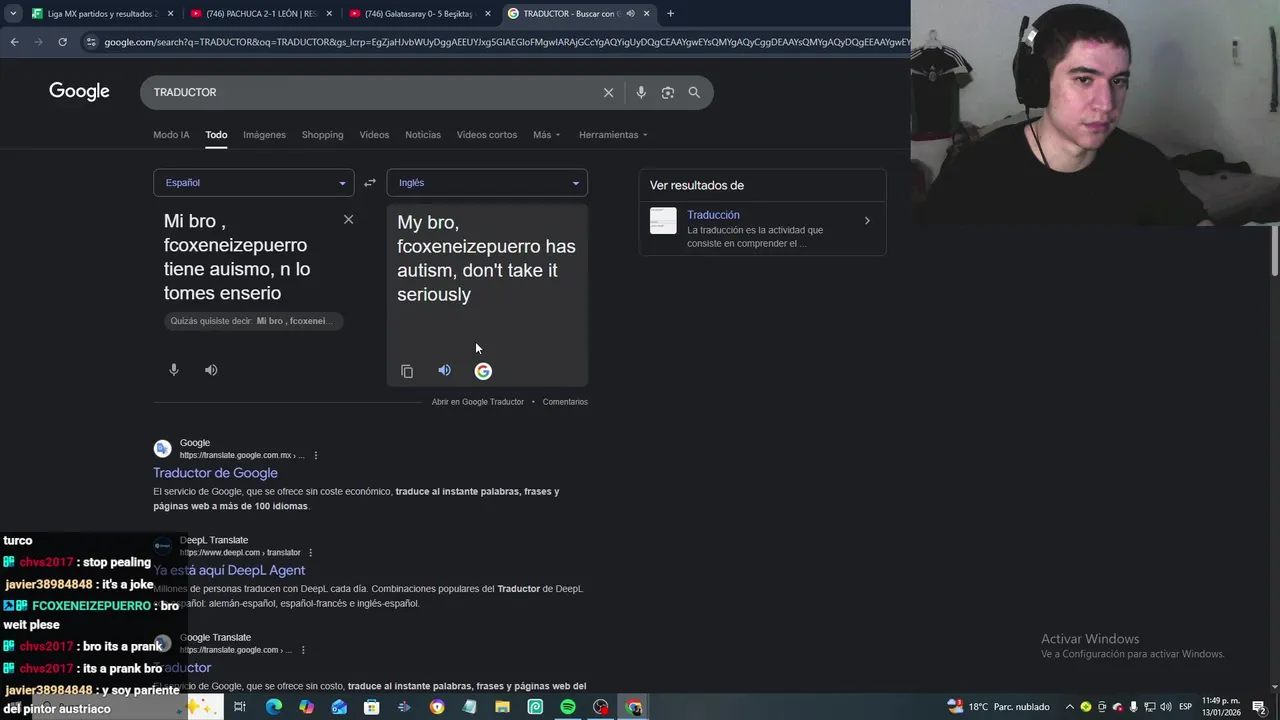This screenshot has width=1280, height=720.
Task: Search the translation on Google icon
Action: point(483,371)
